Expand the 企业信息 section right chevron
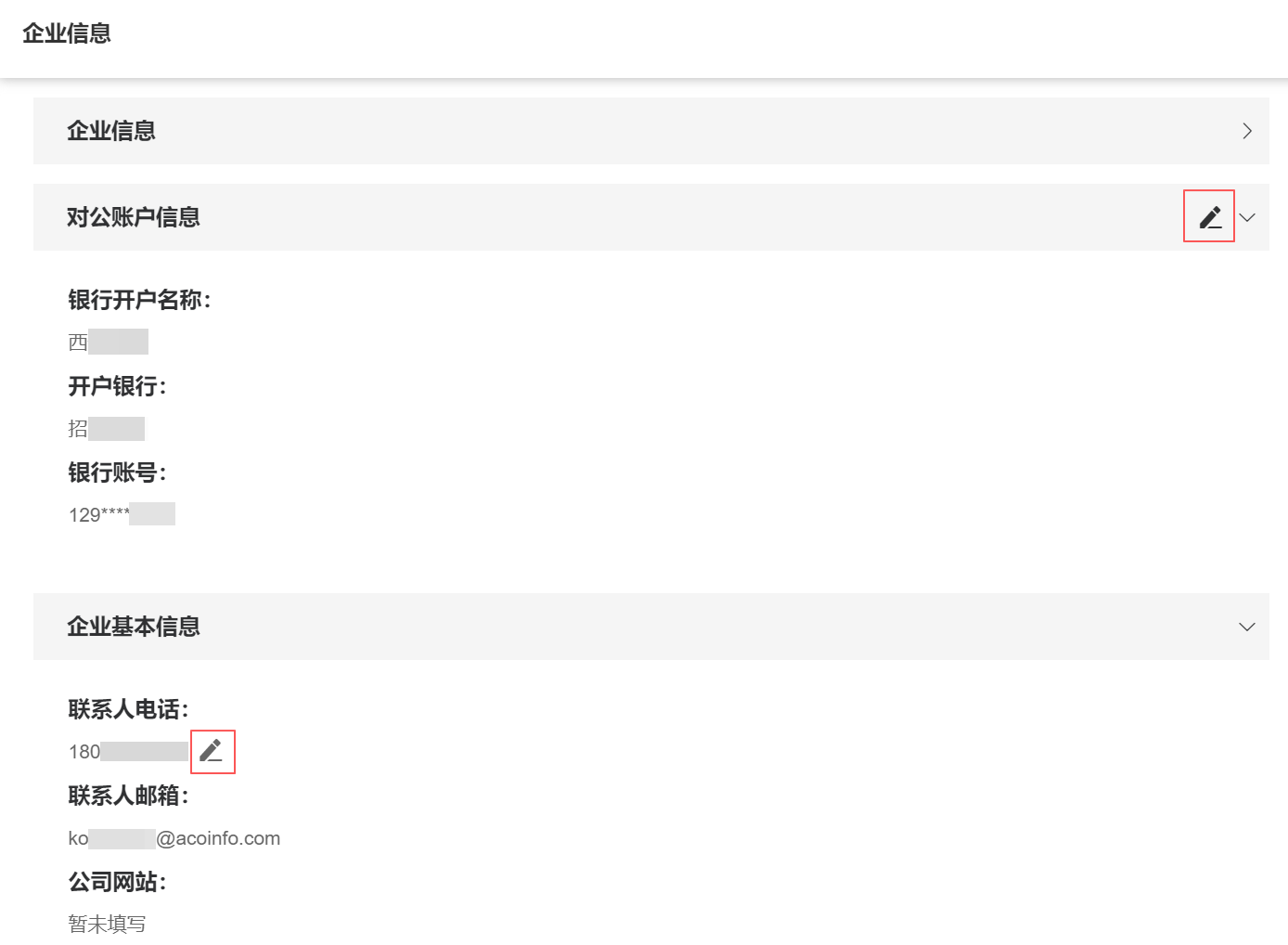Screen dimensions: 1288x945 (x=1247, y=132)
